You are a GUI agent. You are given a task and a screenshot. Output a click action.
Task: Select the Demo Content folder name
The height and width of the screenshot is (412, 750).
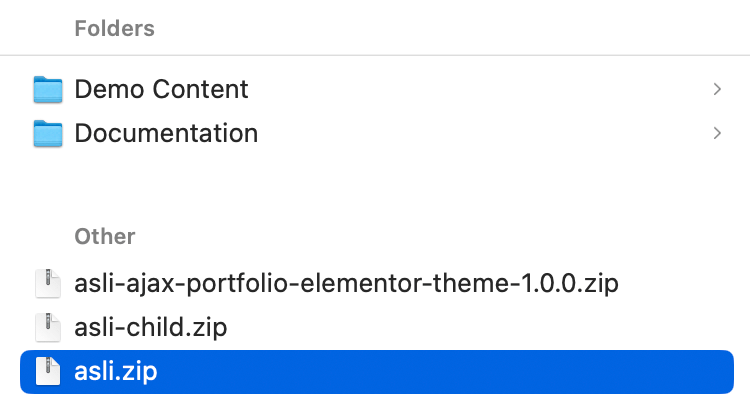(x=161, y=89)
